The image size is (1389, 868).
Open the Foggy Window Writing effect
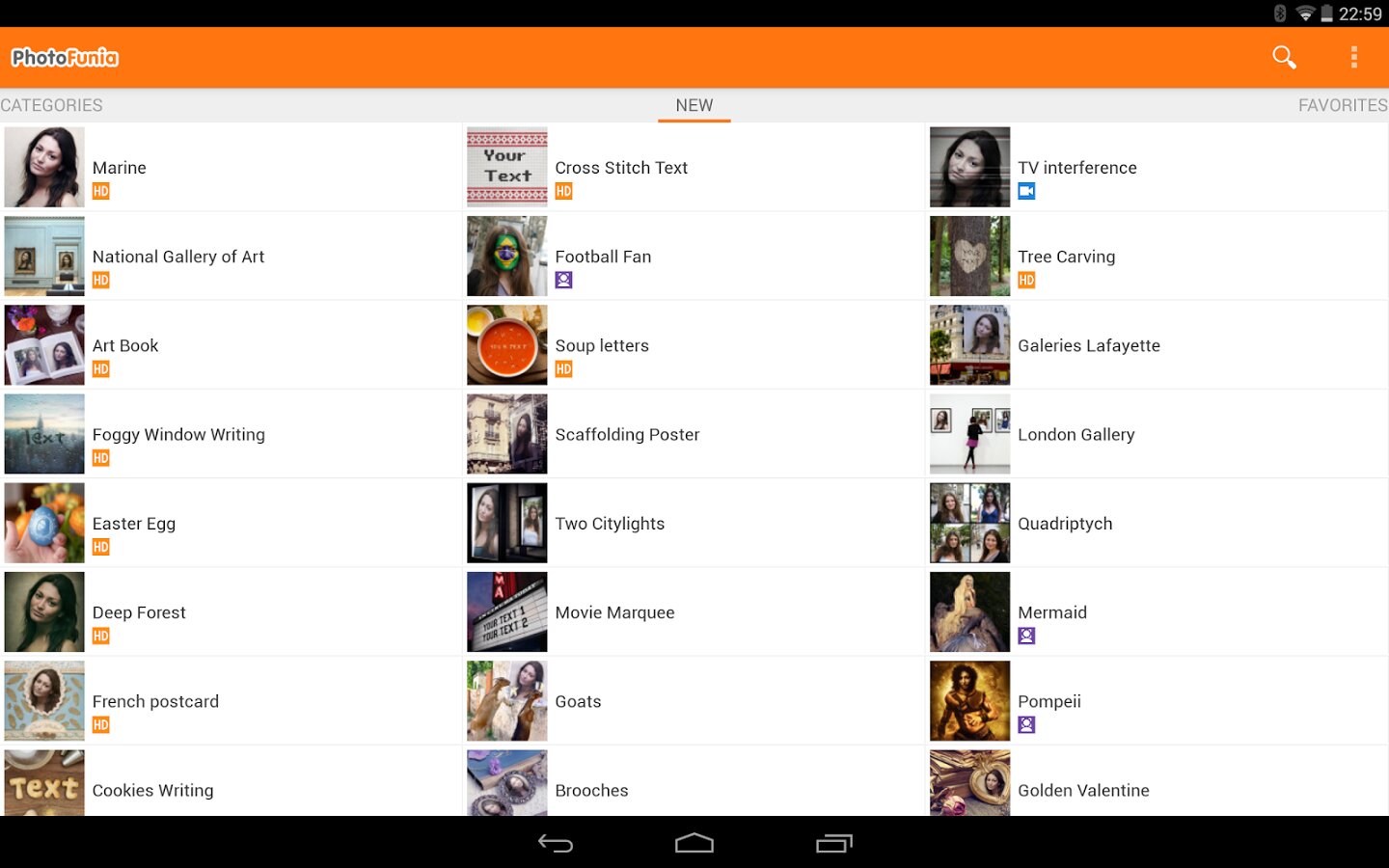178,435
